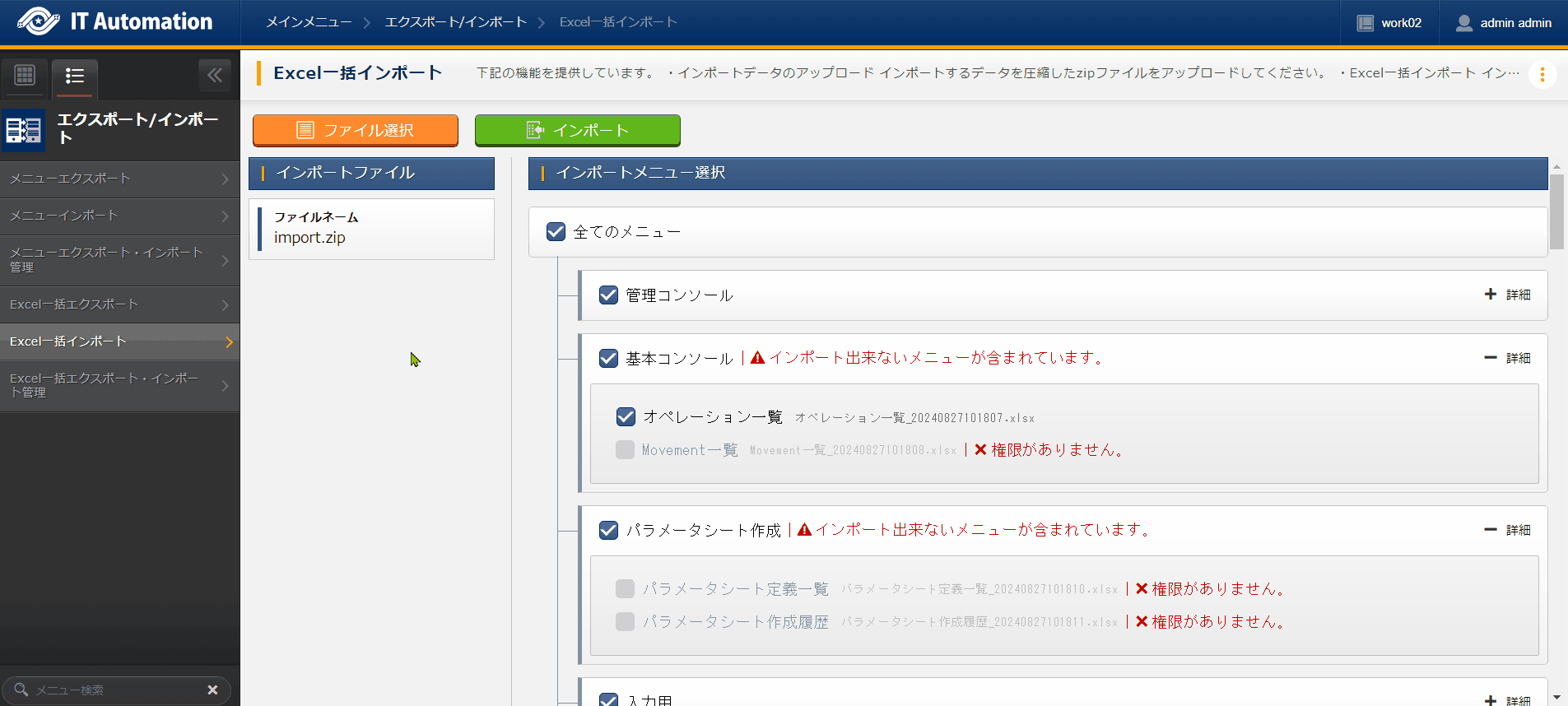Click the orange ファイル選択 button
1568x706 pixels.
point(355,130)
